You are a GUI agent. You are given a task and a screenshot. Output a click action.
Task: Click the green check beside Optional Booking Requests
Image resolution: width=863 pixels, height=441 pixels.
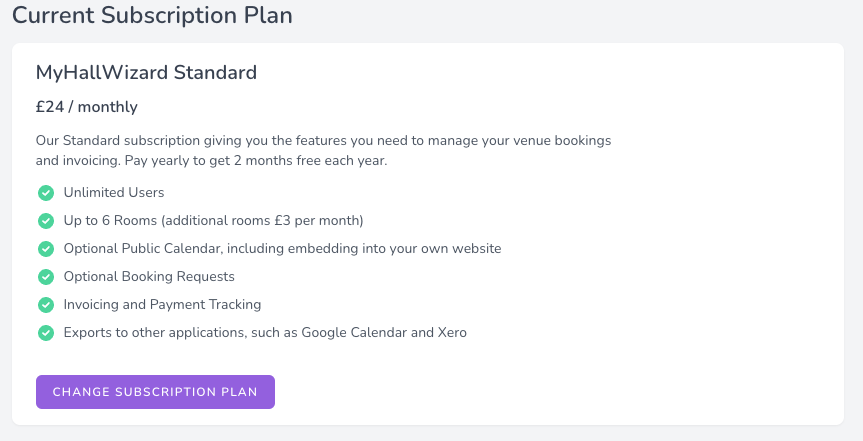[46, 277]
